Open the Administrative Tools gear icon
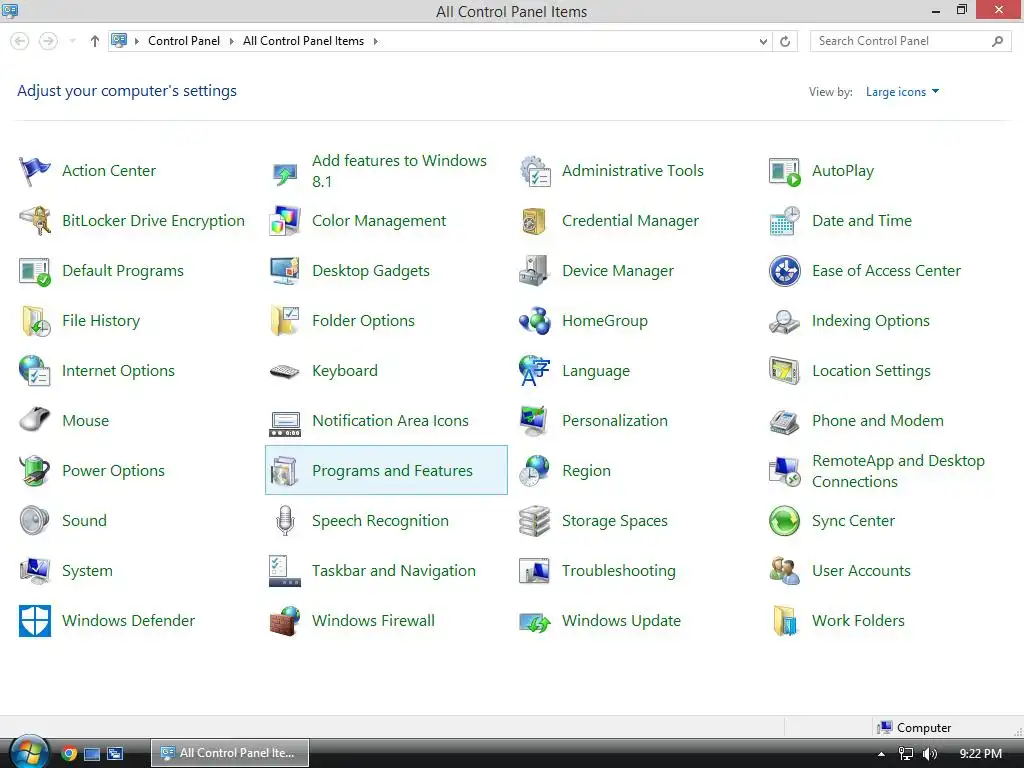The image size is (1024, 768). pyautogui.click(x=535, y=171)
